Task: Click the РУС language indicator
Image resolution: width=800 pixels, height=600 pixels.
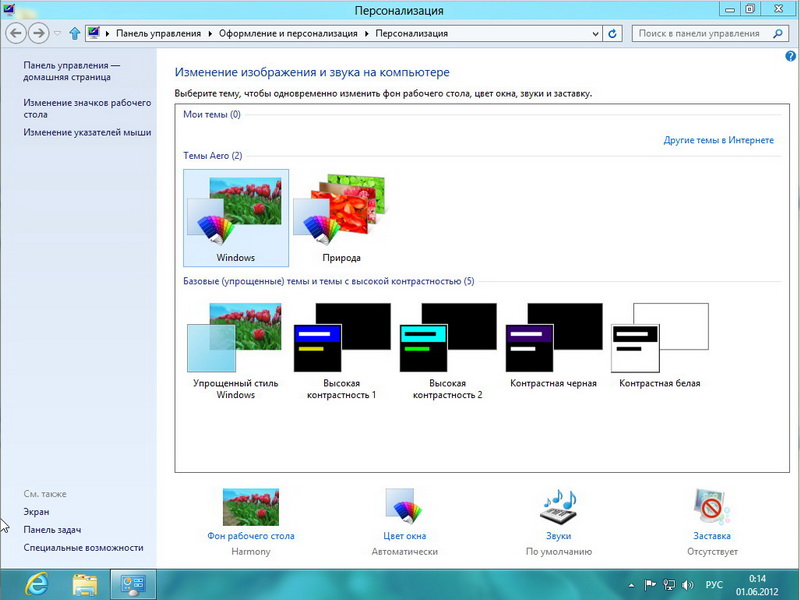Action: click(x=714, y=585)
